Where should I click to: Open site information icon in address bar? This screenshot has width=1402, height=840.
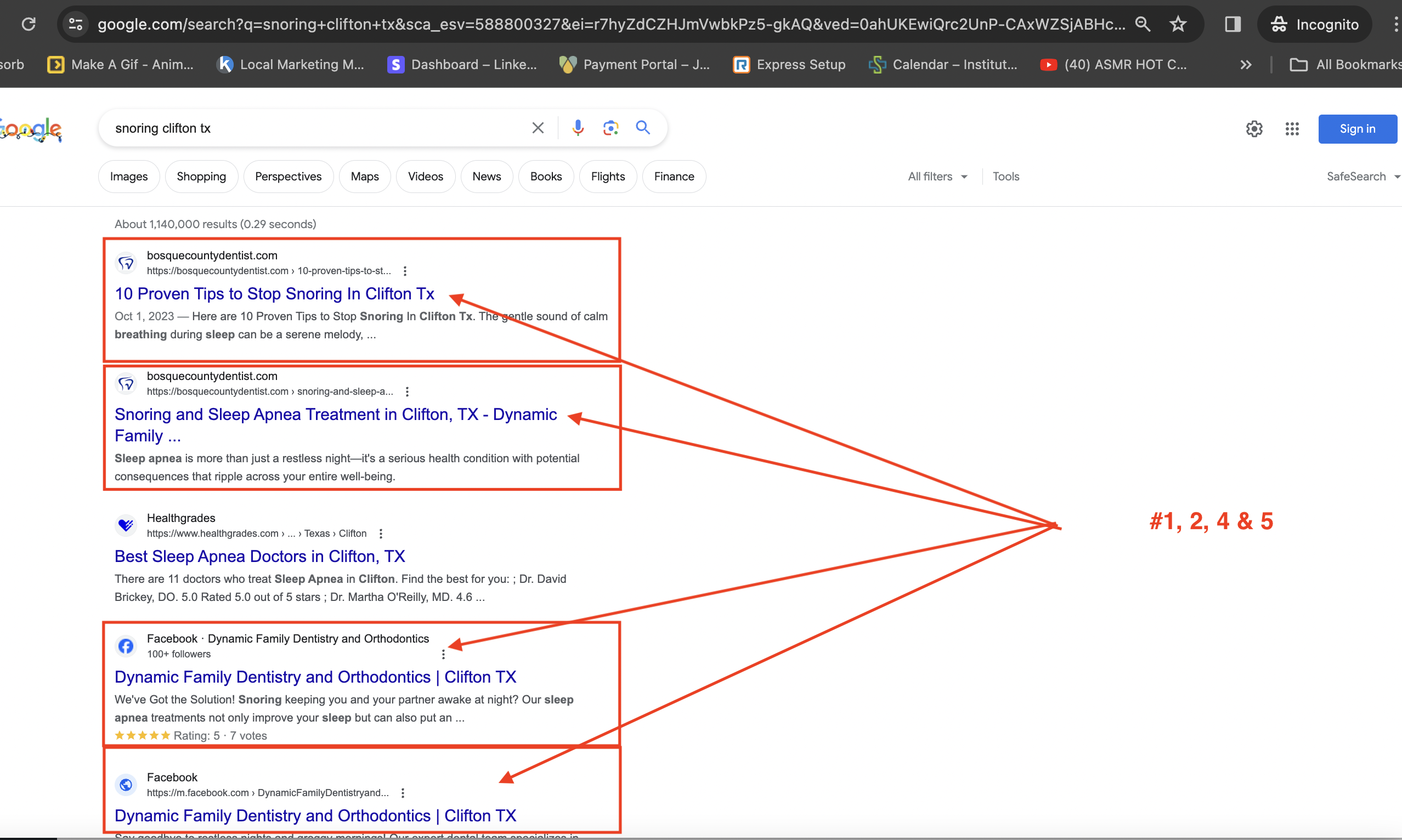tap(75, 24)
